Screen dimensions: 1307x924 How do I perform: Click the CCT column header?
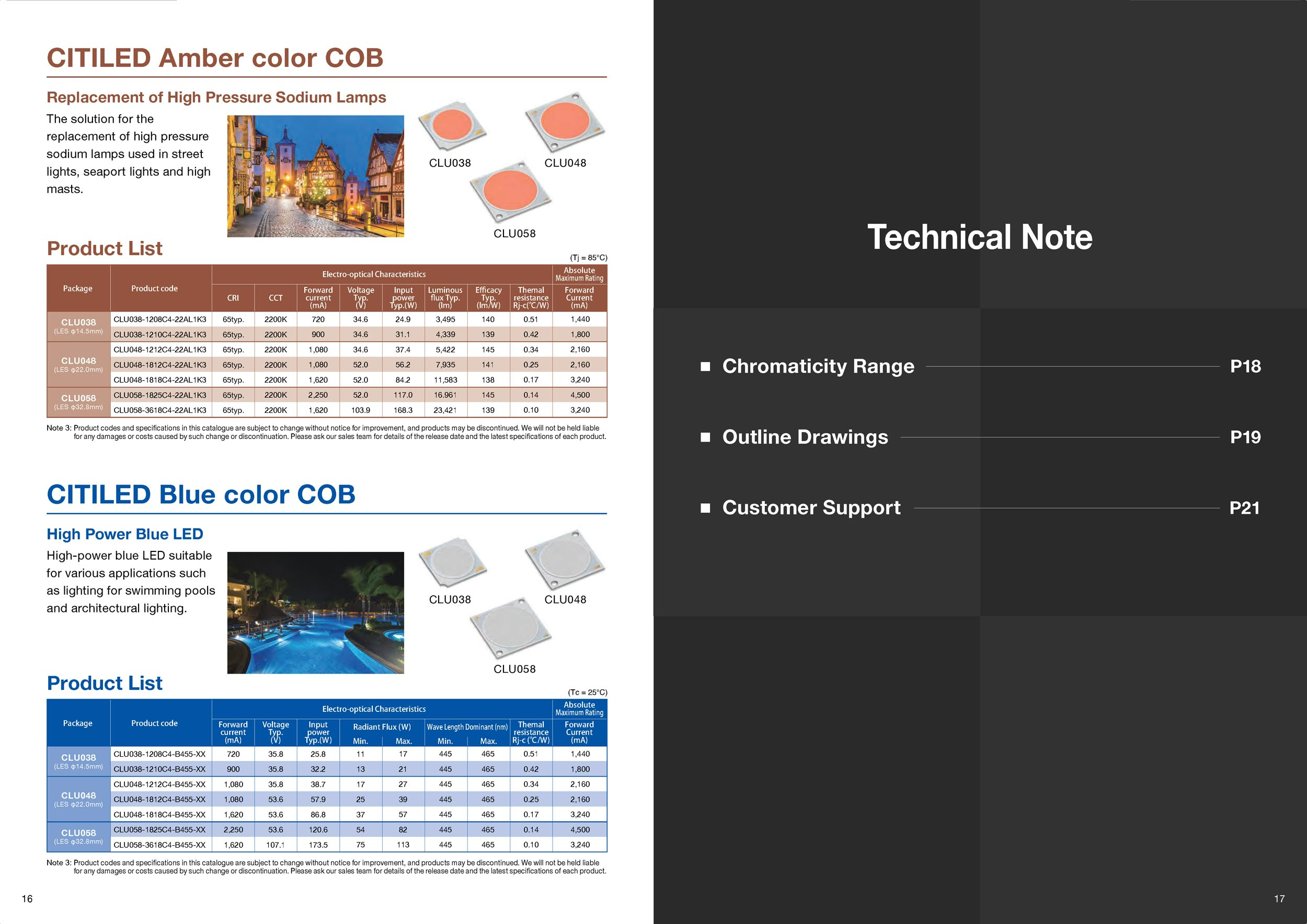coord(276,297)
